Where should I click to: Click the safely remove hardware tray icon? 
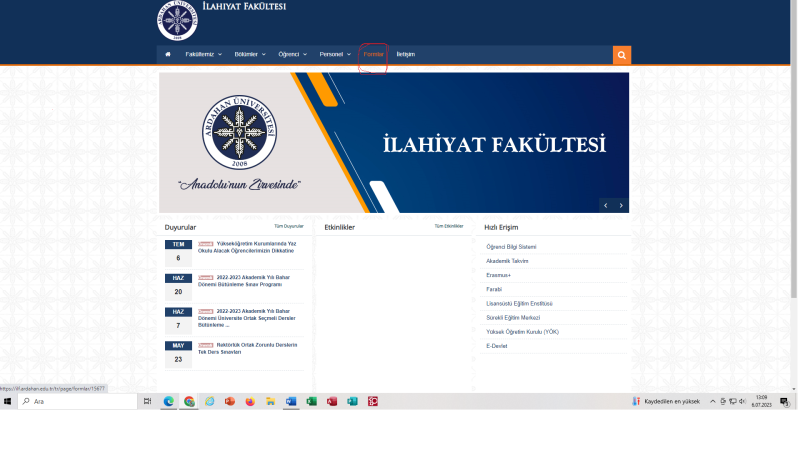click(723, 402)
